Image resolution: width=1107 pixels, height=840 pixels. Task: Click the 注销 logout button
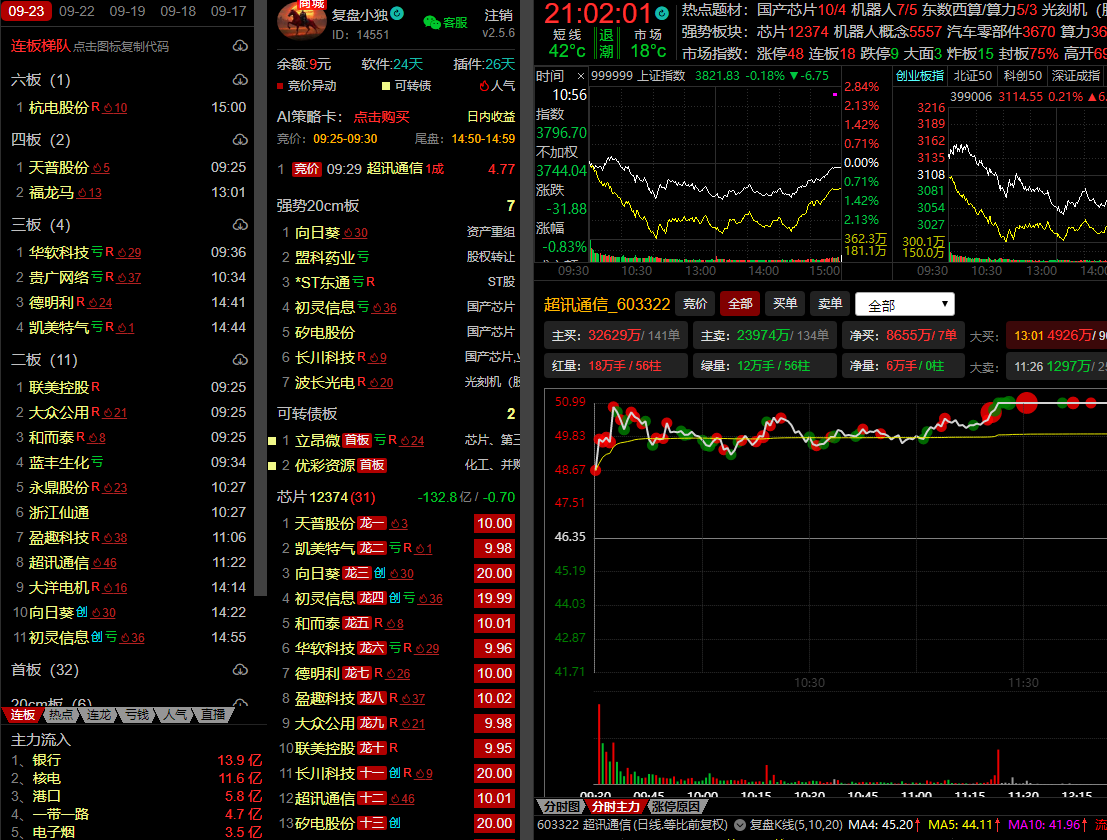click(498, 15)
